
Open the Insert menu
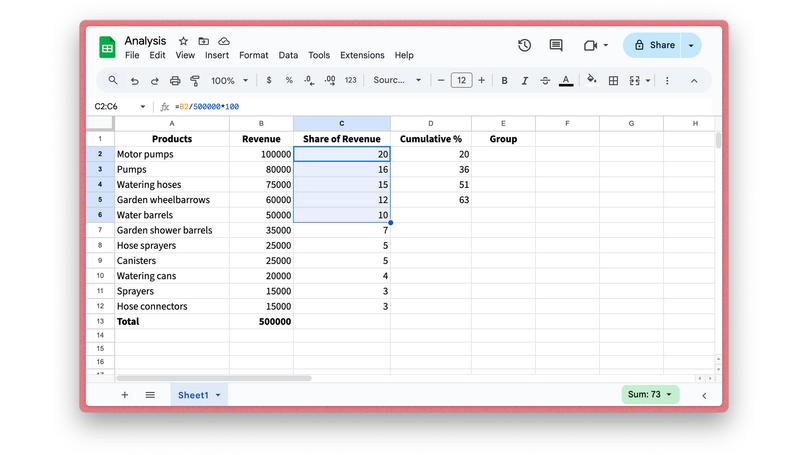click(x=217, y=55)
